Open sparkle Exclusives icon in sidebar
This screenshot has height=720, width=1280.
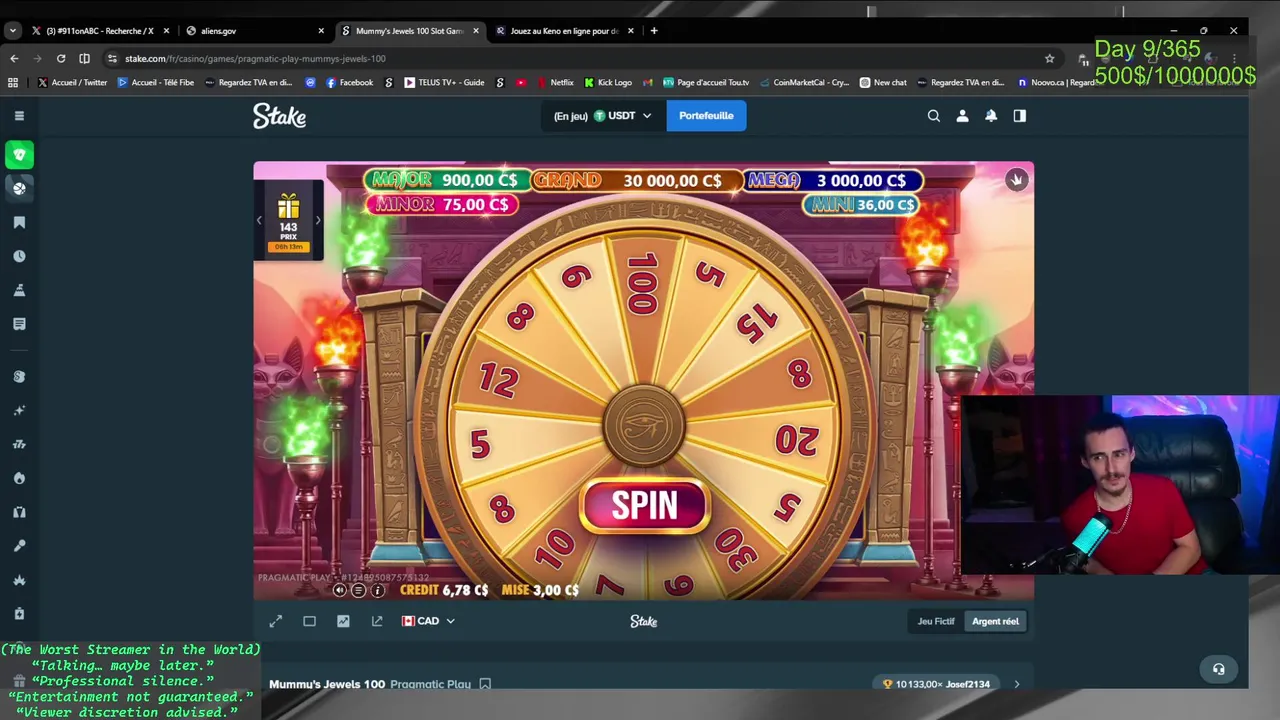[19, 410]
